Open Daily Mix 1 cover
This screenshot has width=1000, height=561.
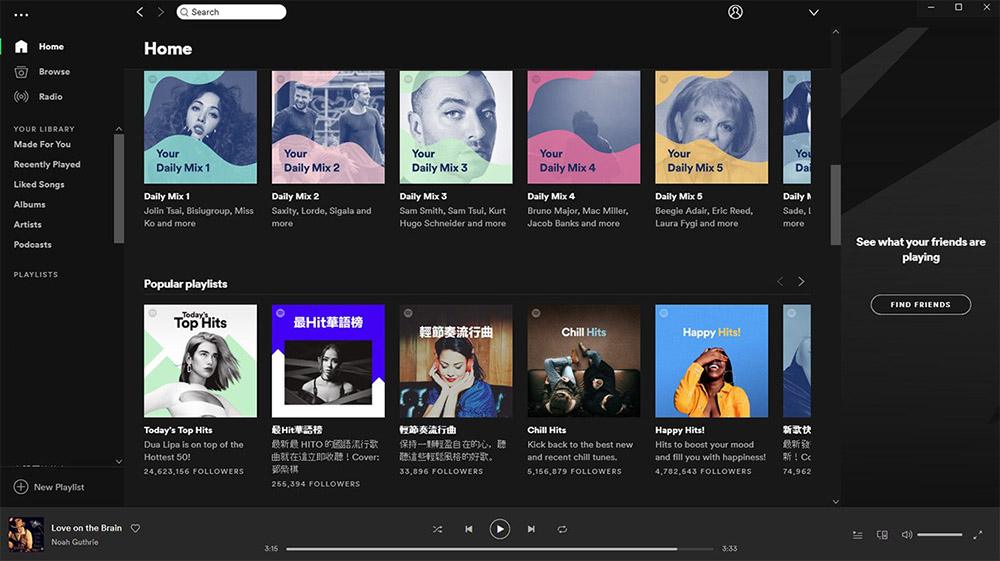[200, 128]
